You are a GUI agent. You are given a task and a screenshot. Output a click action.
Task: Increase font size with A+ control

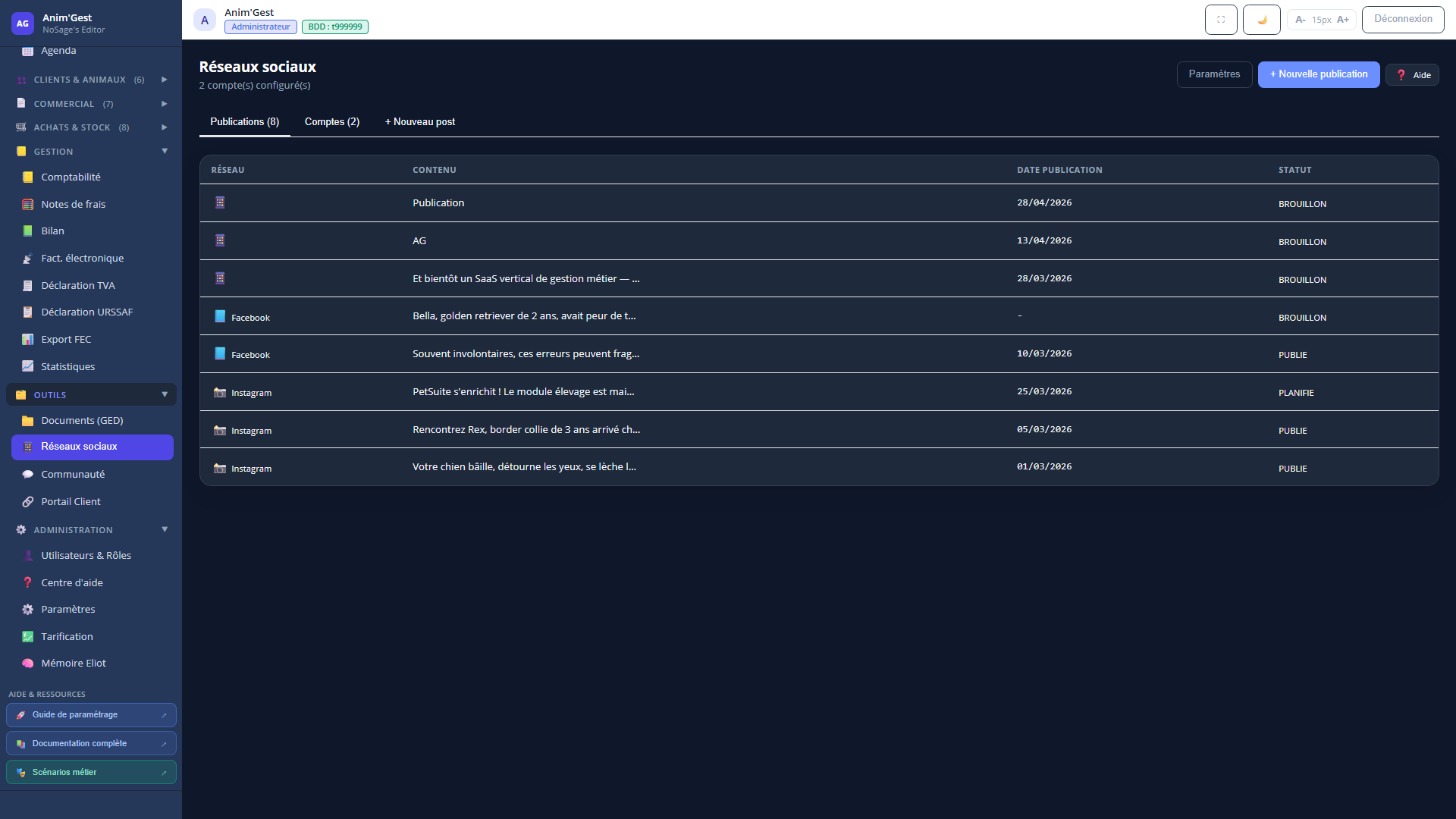1343,20
